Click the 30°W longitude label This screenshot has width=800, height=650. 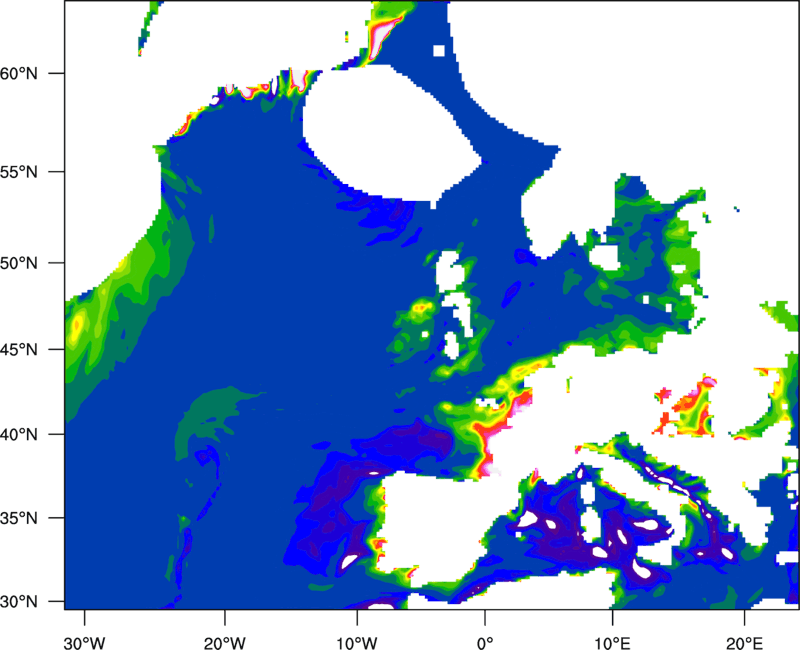click(85, 643)
